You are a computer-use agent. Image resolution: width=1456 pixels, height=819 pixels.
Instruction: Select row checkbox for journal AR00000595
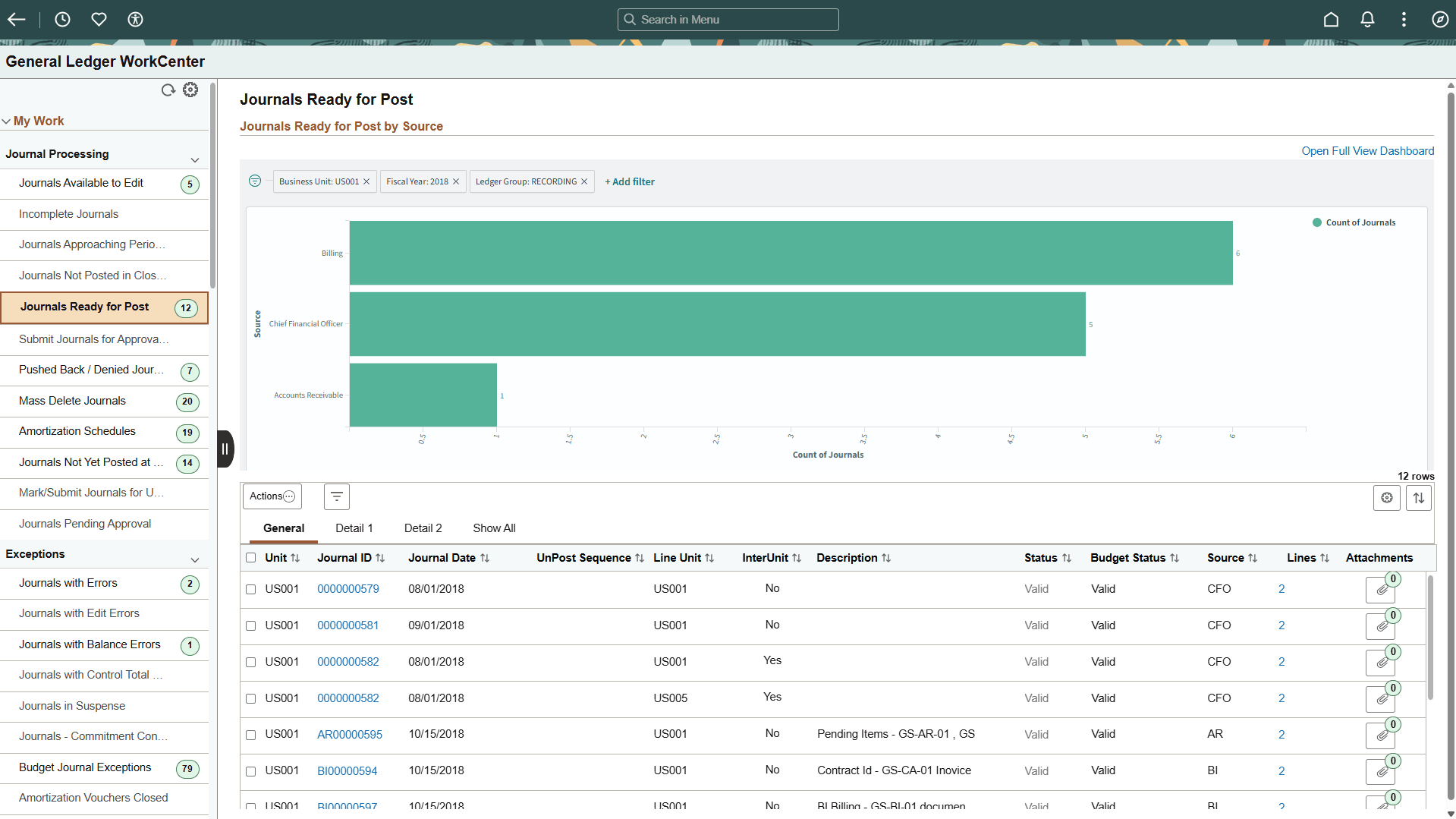coord(251,735)
